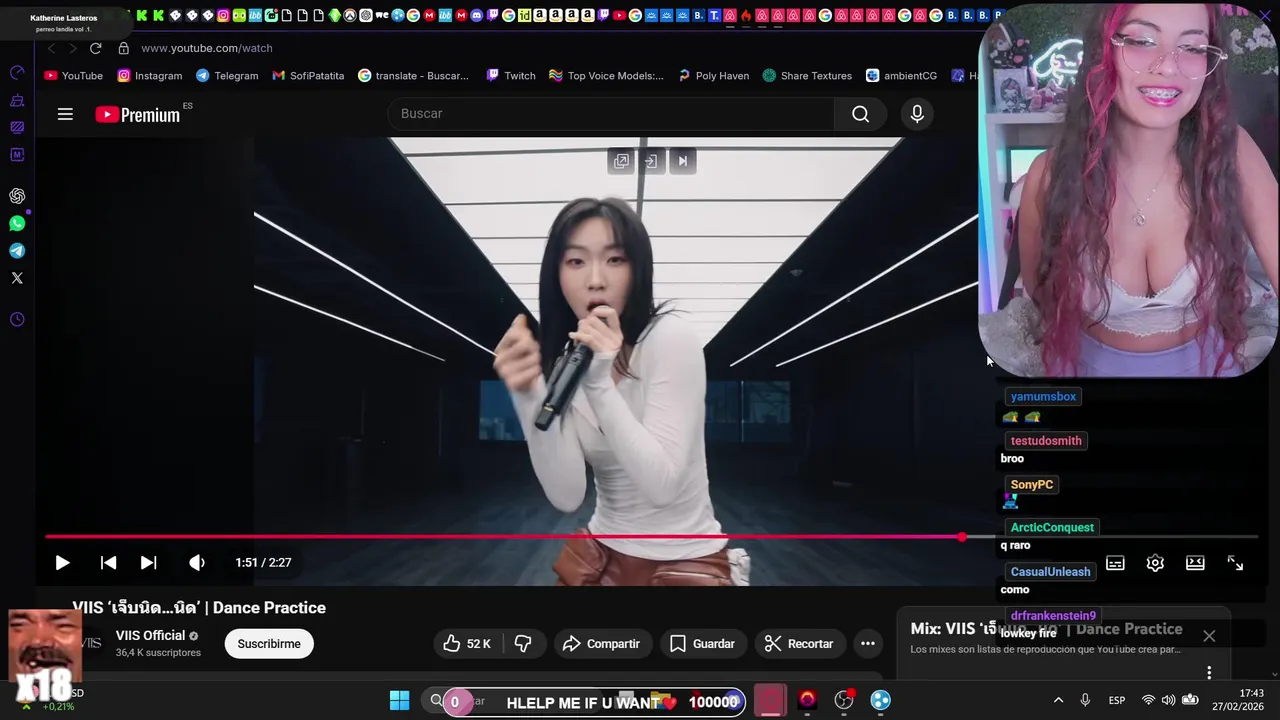
Task: Open the translate - Buscar bookmark
Action: point(413,76)
